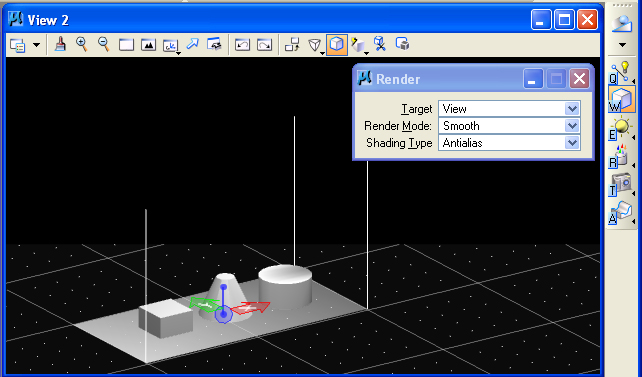
Task: Click the Target field showing View
Action: click(x=509, y=109)
